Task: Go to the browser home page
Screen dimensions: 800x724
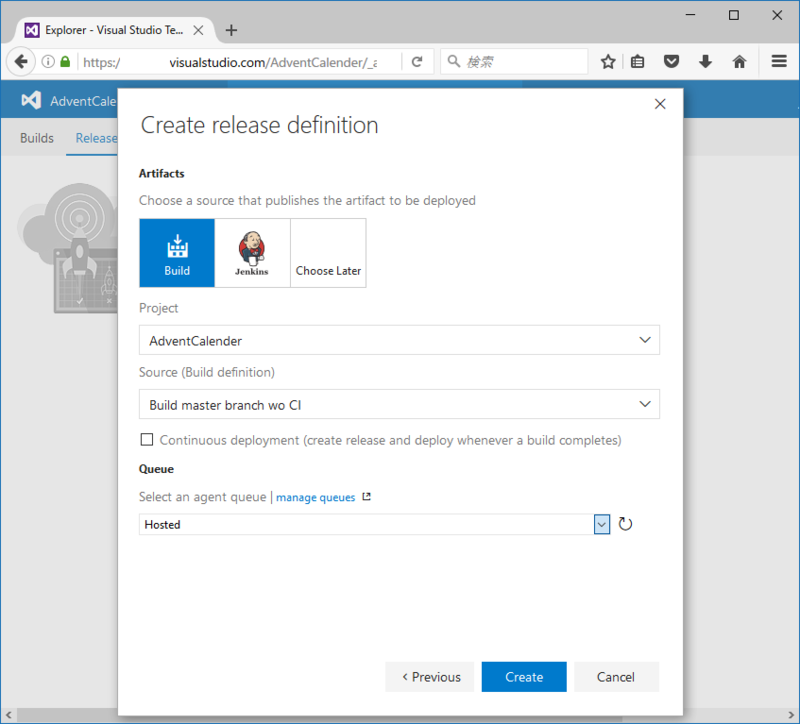Action: click(x=739, y=62)
